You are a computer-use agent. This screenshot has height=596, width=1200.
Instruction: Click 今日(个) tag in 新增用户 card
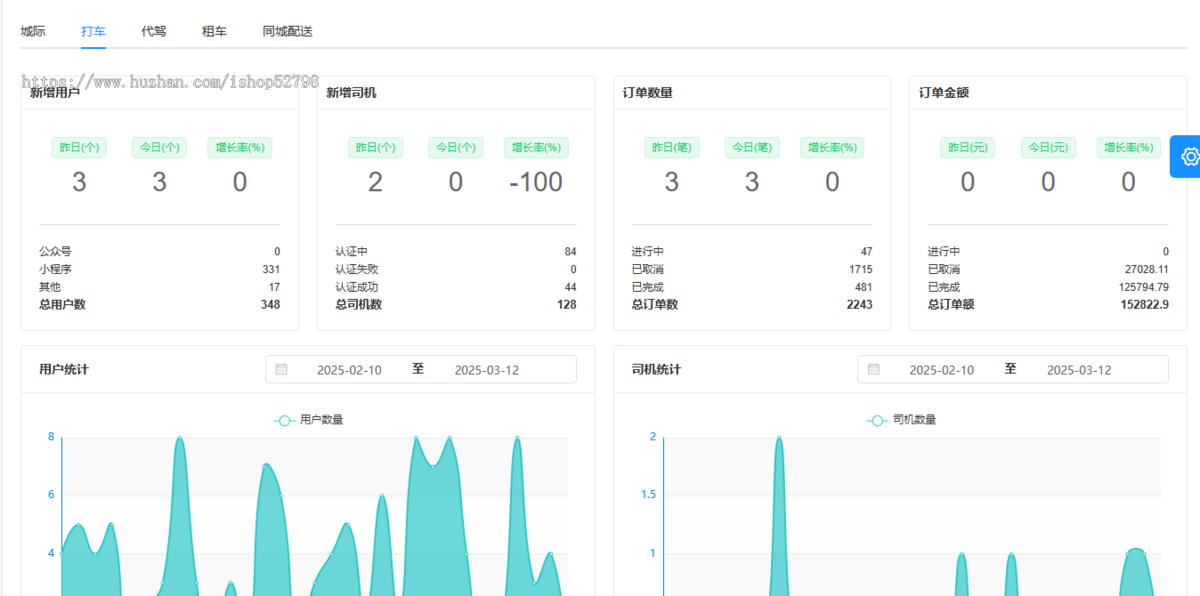point(159,148)
